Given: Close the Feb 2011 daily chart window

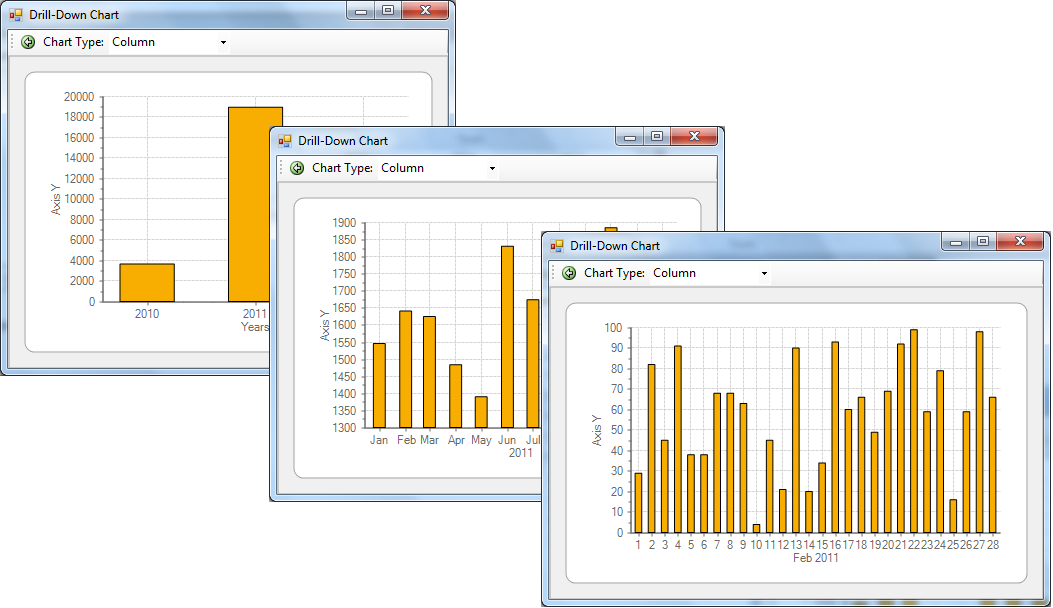Looking at the screenshot, I should (x=1020, y=241).
